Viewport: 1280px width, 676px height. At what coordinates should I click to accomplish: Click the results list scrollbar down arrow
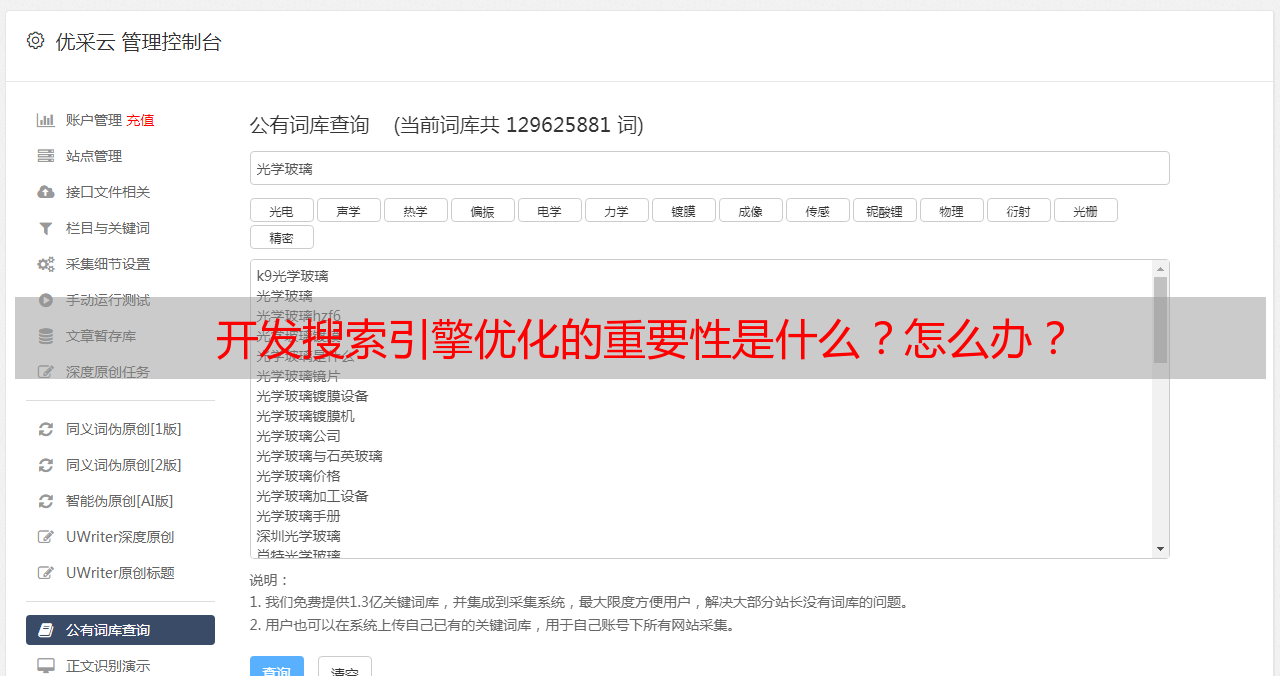[1160, 549]
